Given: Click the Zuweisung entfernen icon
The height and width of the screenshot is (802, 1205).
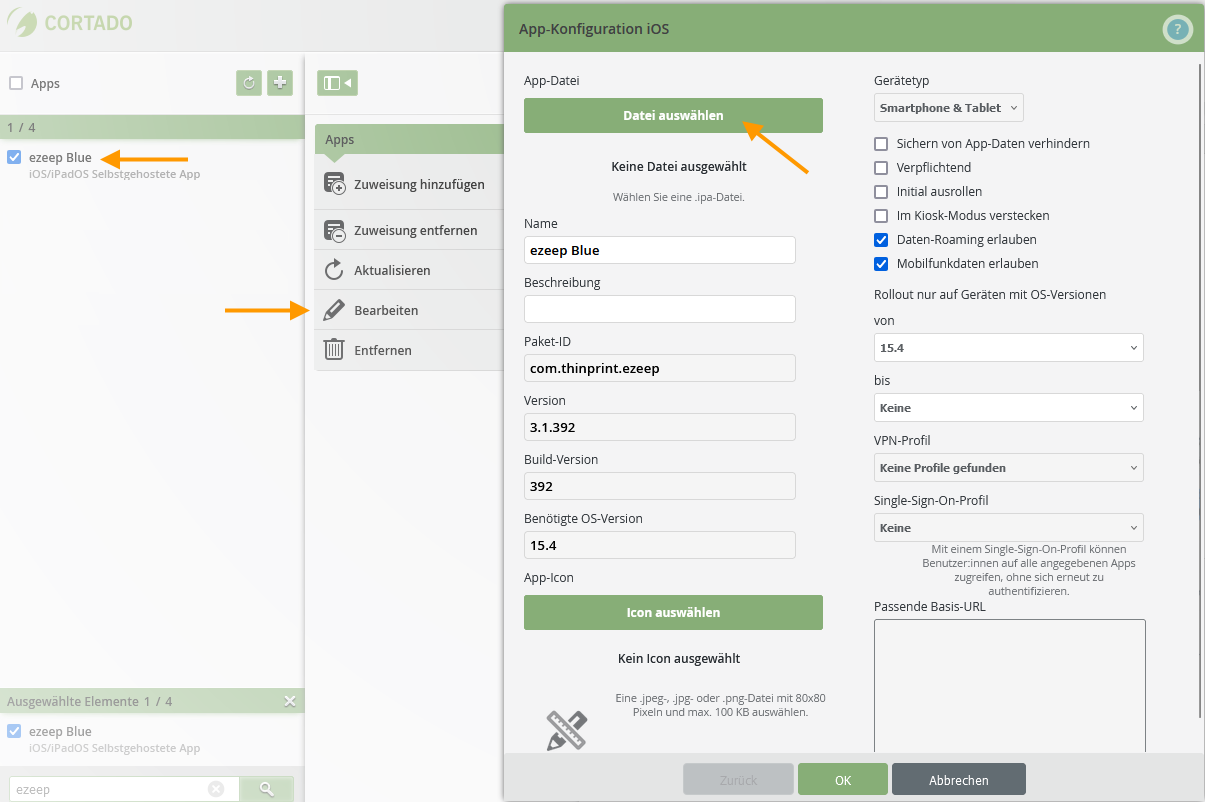Looking at the screenshot, I should pos(335,231).
